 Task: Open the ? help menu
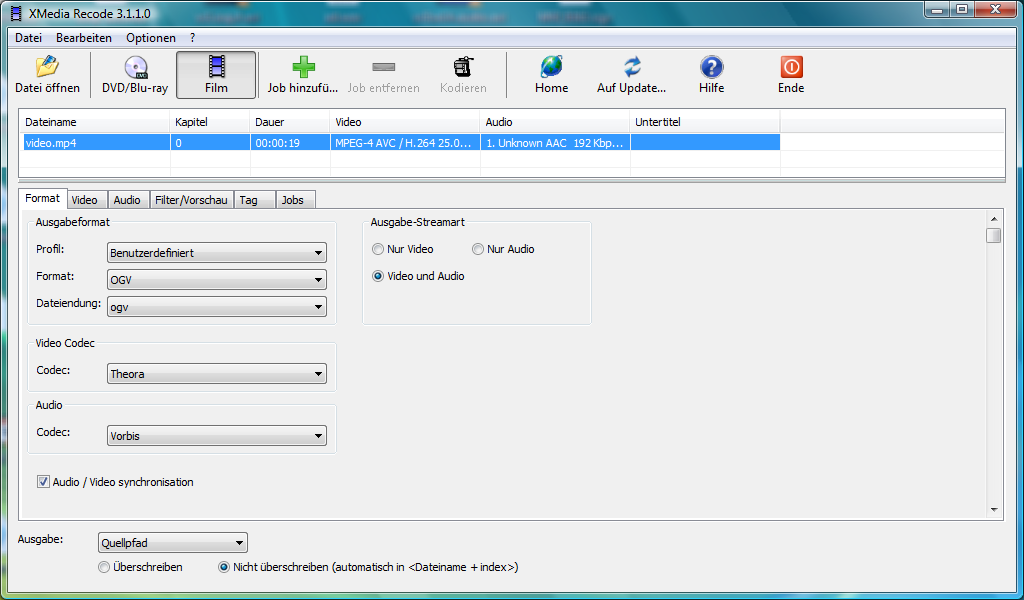193,38
